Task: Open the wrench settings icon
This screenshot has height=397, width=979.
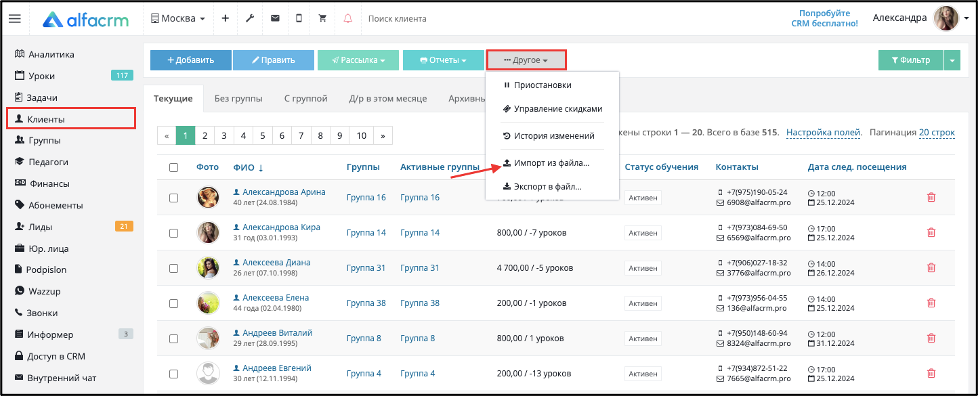Action: pyautogui.click(x=250, y=18)
